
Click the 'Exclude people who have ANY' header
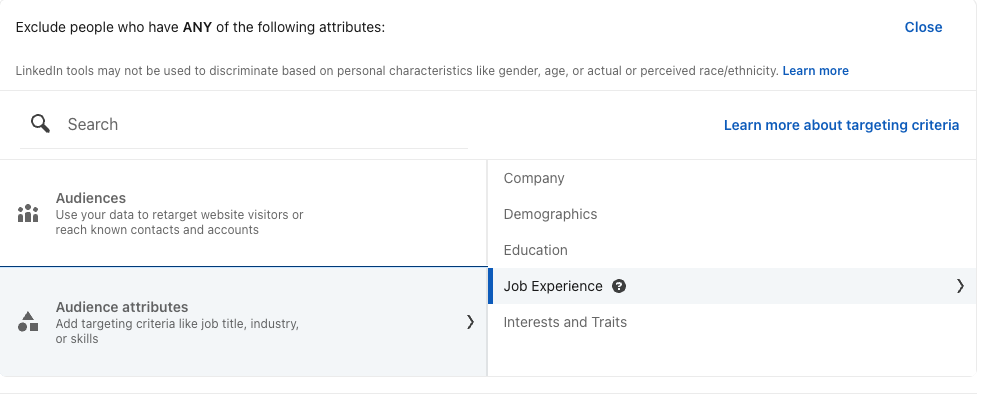coord(200,27)
